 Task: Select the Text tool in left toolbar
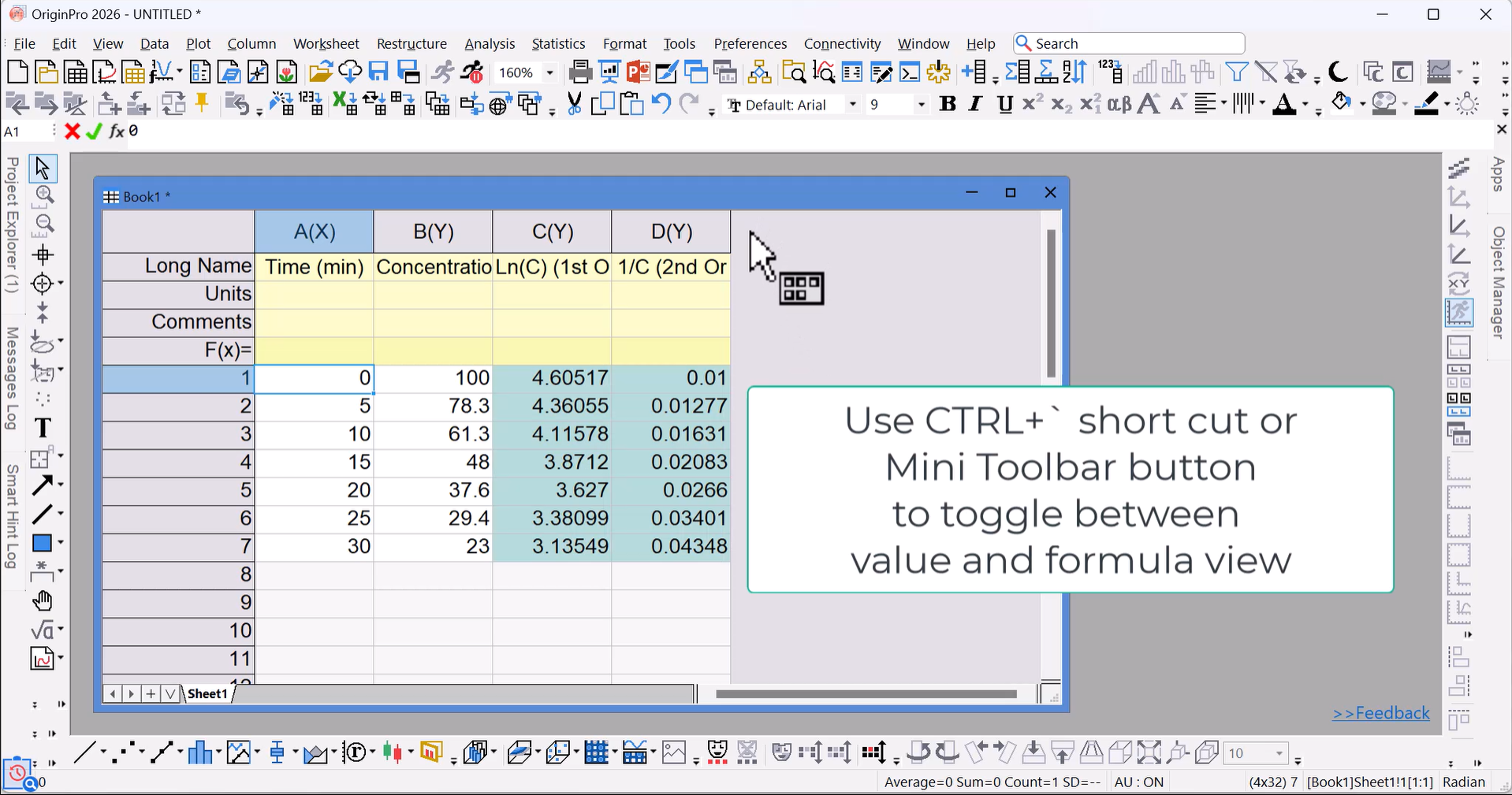pos(43,428)
